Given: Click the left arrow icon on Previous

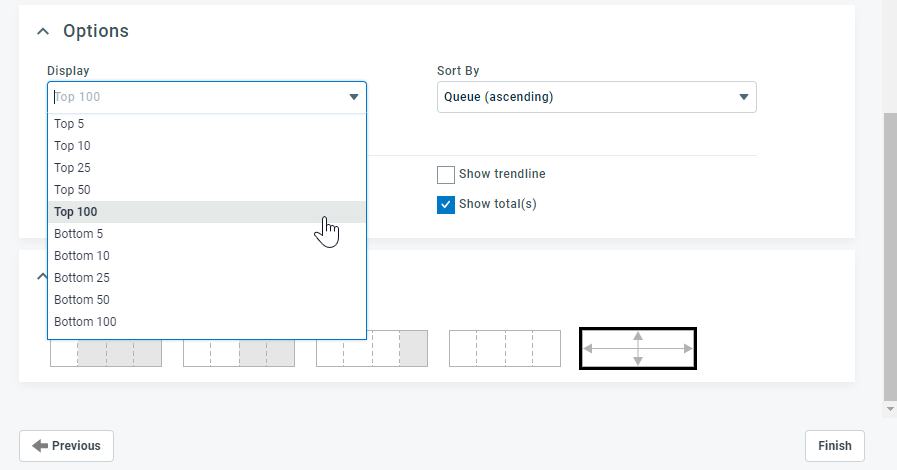Looking at the screenshot, I should tap(40, 446).
